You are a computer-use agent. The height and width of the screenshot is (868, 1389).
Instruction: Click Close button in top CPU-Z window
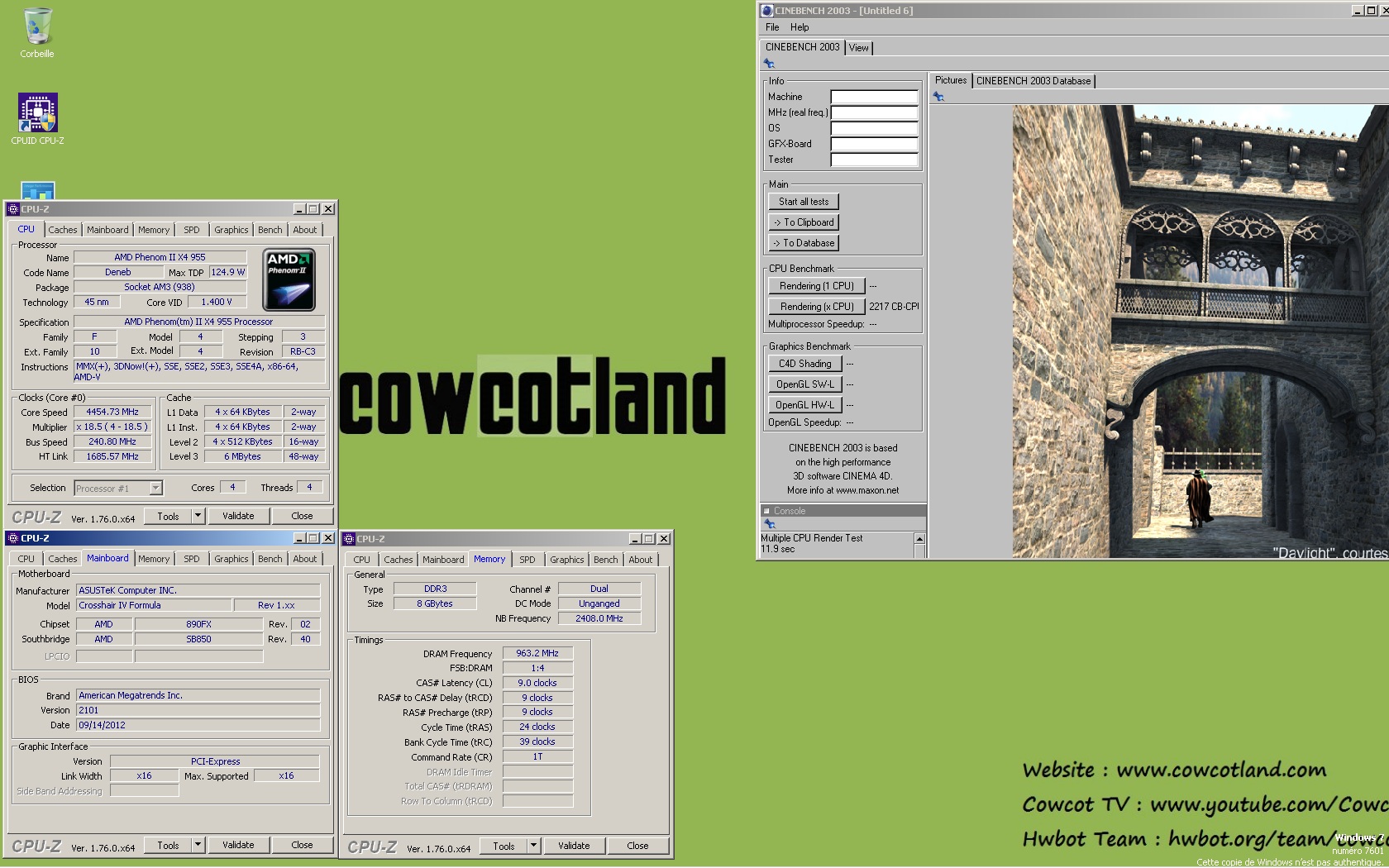point(302,516)
